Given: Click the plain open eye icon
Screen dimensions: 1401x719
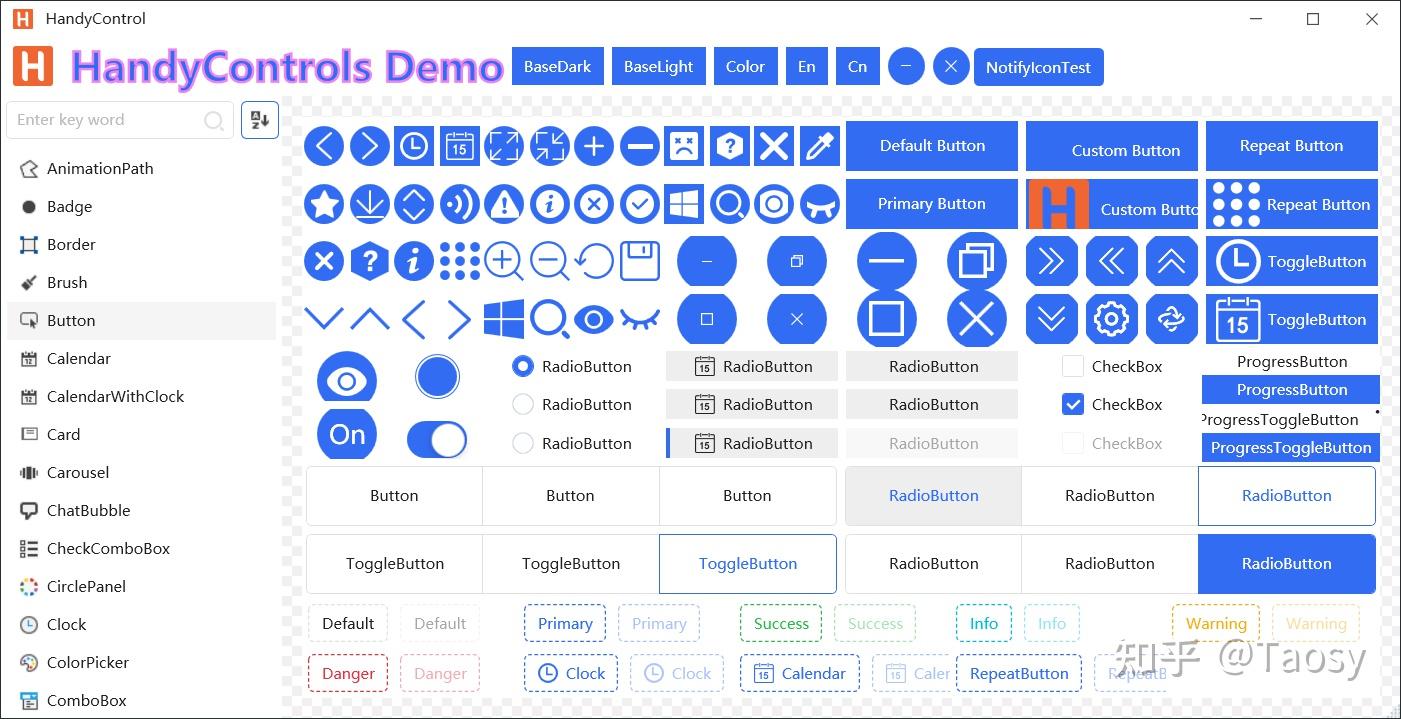Looking at the screenshot, I should (x=594, y=319).
